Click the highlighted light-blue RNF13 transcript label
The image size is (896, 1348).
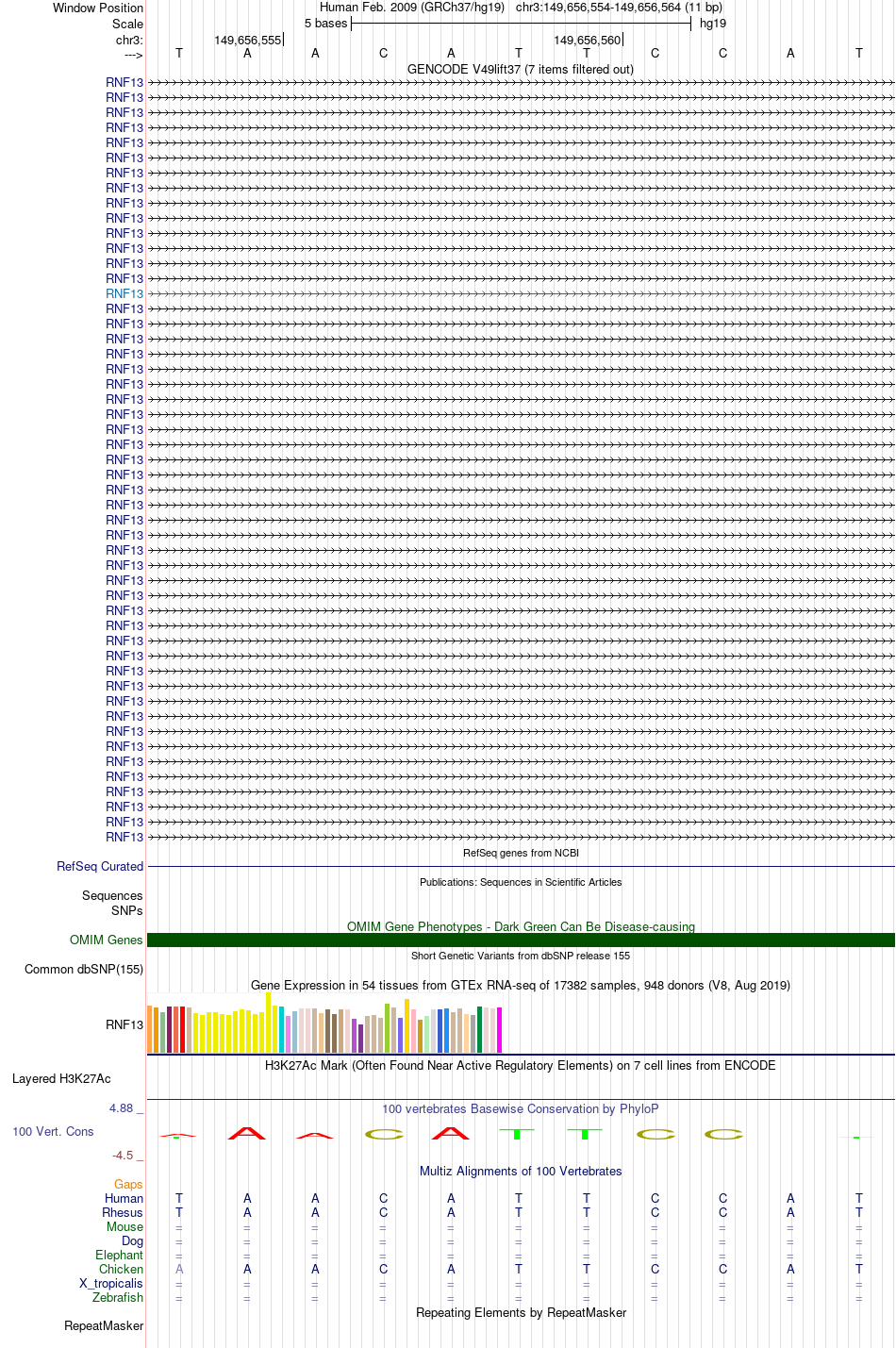tap(124, 293)
